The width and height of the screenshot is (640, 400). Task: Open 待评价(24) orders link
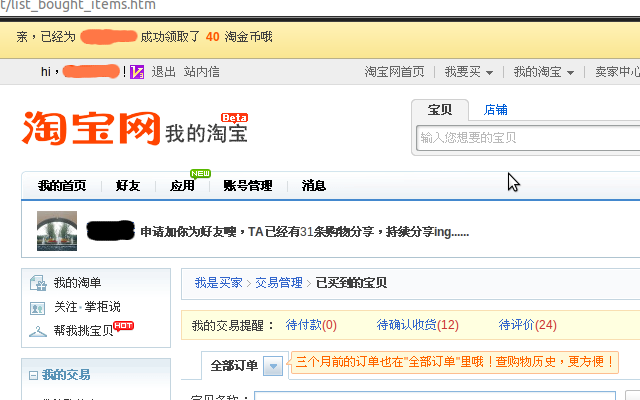pos(527,325)
